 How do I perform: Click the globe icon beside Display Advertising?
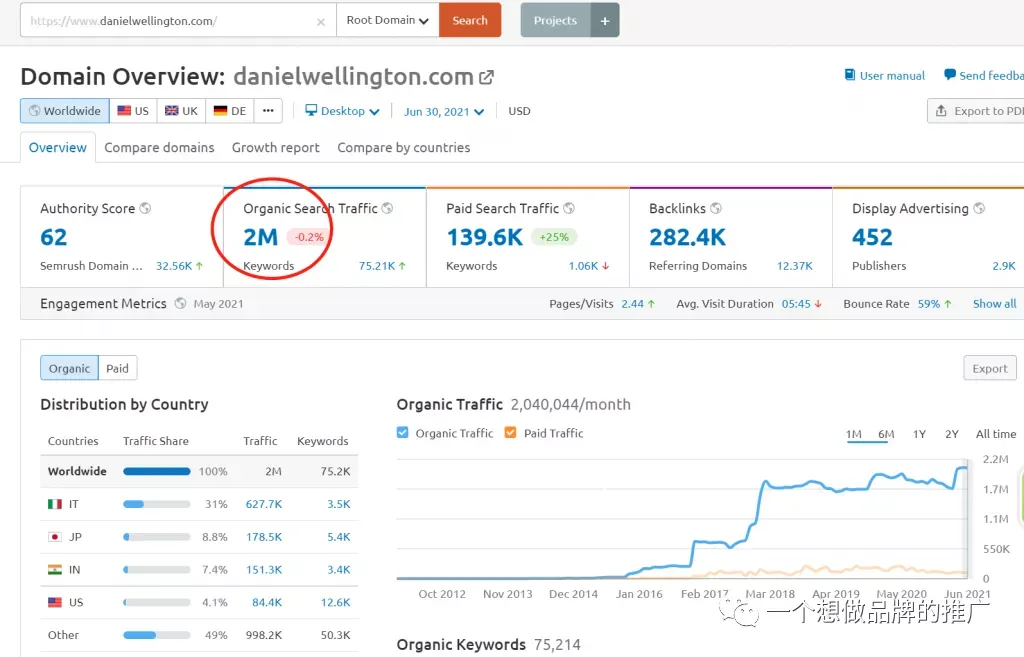[x=979, y=208]
